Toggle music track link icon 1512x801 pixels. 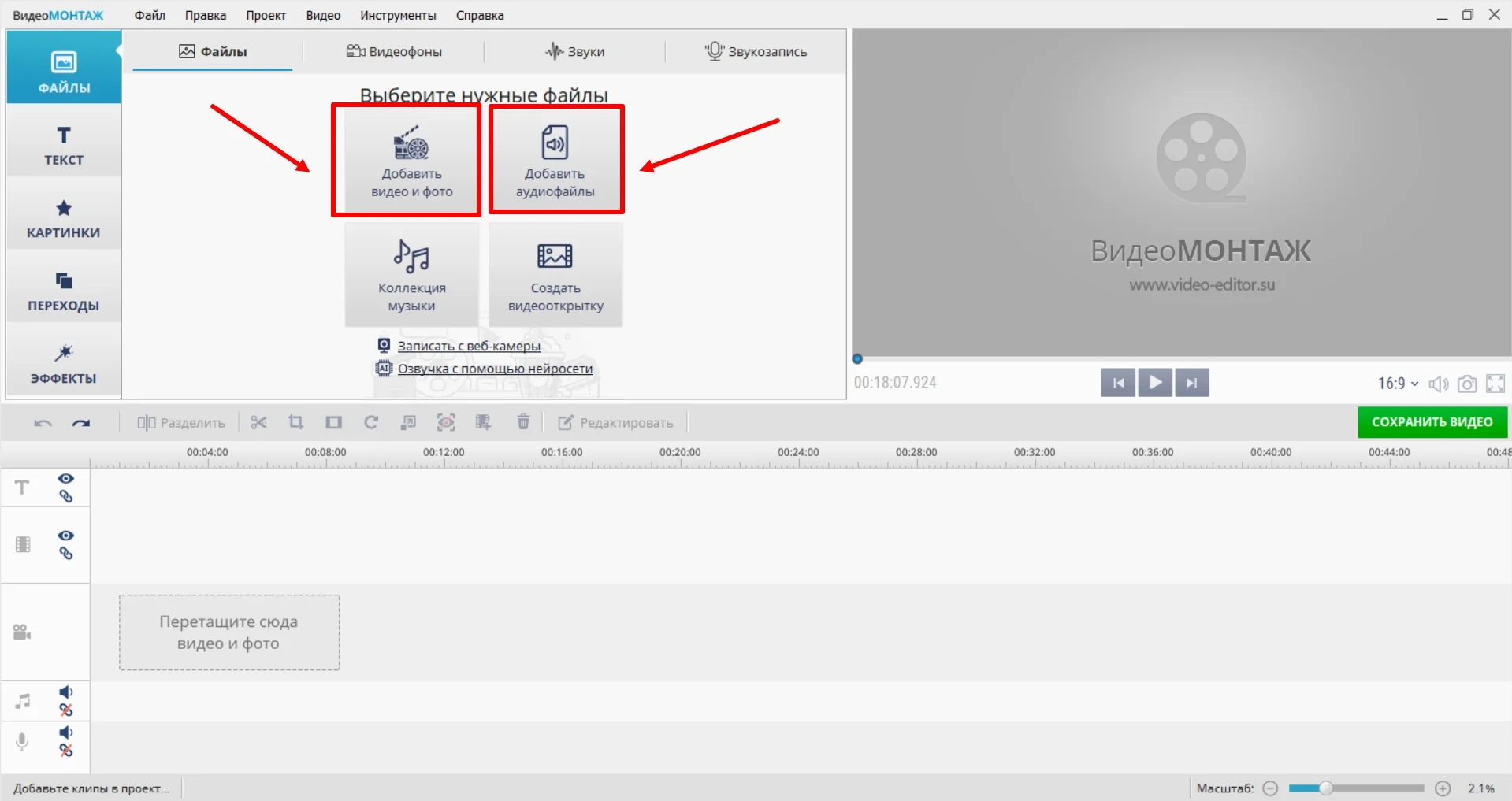coord(66,710)
